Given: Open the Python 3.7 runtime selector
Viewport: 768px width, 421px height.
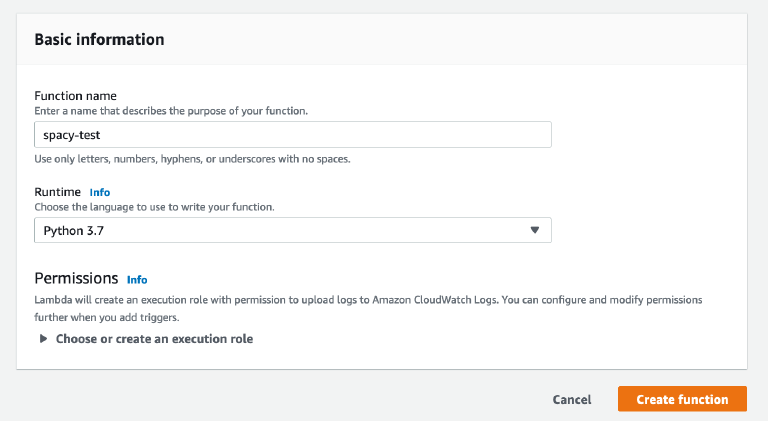Looking at the screenshot, I should pos(292,230).
